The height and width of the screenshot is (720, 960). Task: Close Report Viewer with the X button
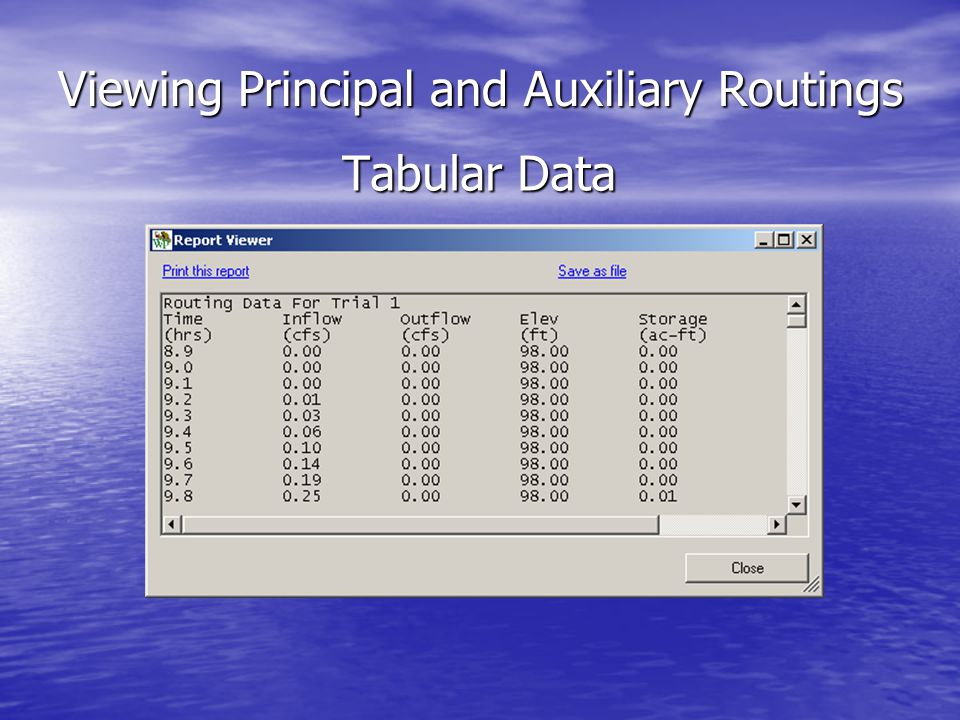click(x=807, y=240)
